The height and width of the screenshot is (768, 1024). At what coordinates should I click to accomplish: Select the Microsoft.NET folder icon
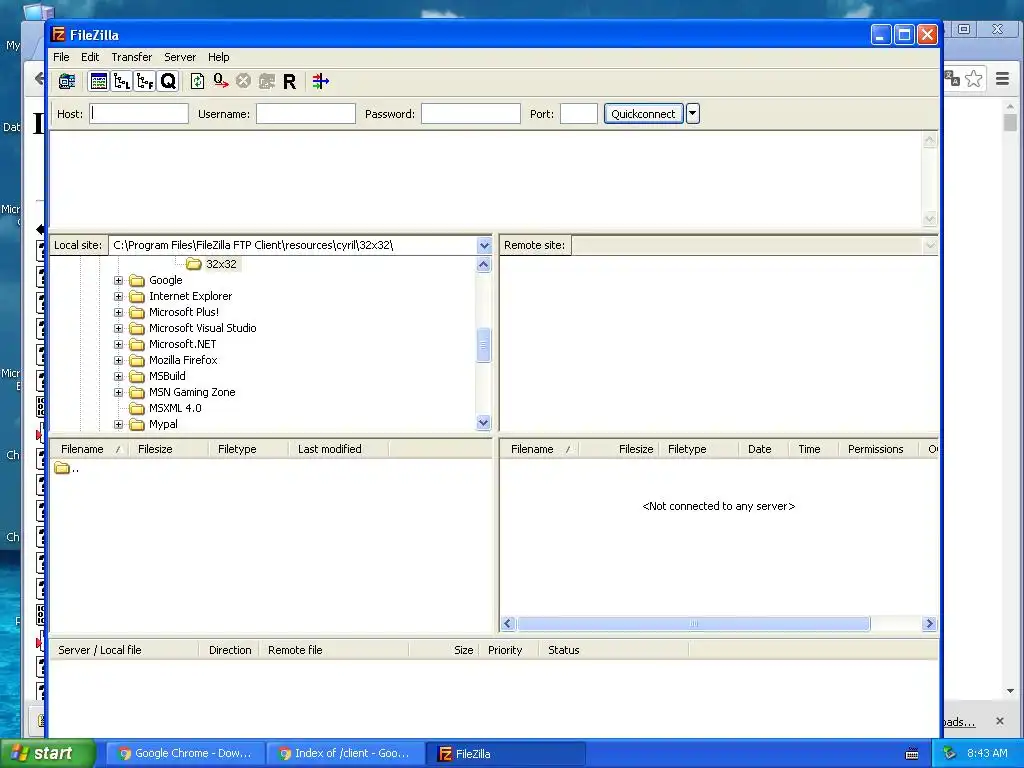(x=136, y=344)
